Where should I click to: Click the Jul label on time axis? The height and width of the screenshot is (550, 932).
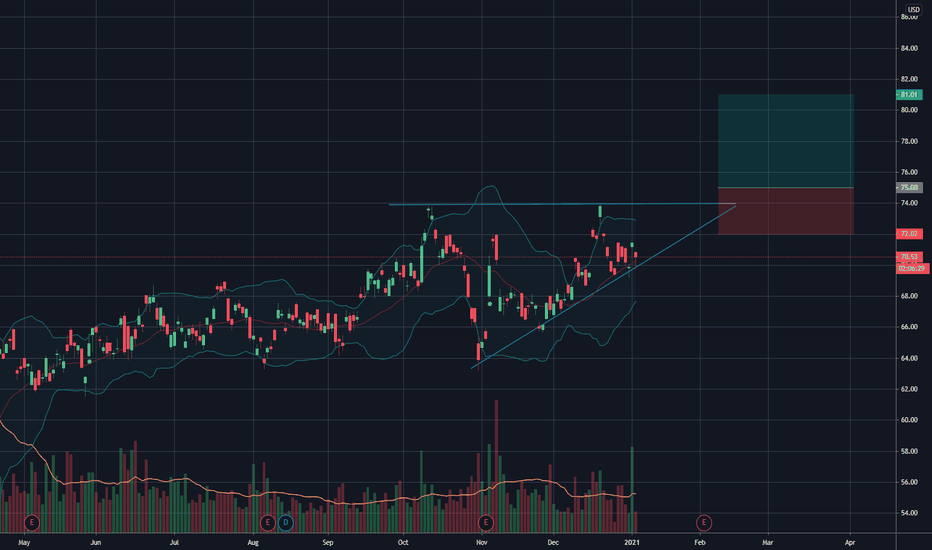click(x=174, y=542)
